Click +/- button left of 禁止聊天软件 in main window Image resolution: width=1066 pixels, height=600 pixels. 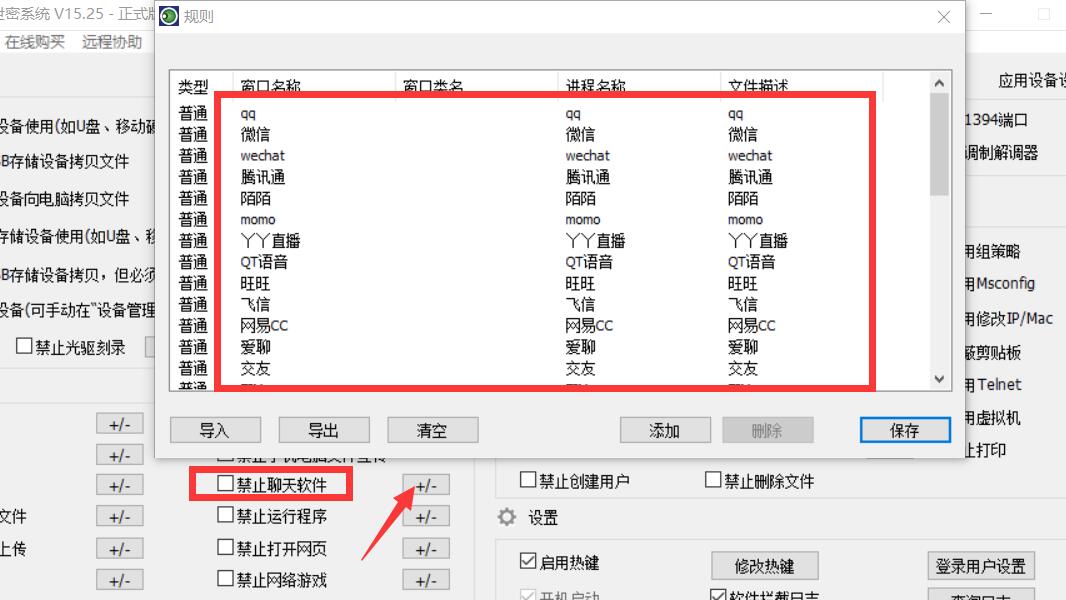[x=120, y=485]
